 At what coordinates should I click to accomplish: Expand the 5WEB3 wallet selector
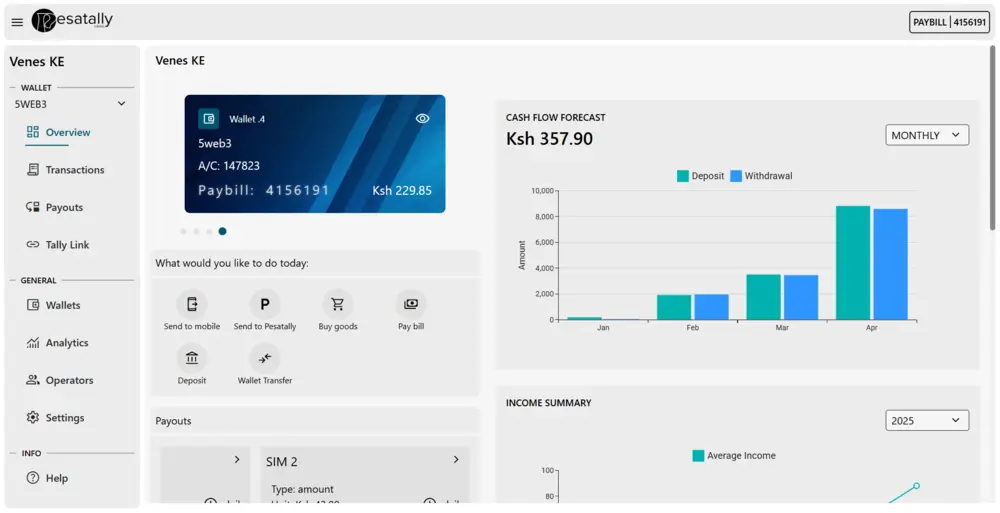70,104
